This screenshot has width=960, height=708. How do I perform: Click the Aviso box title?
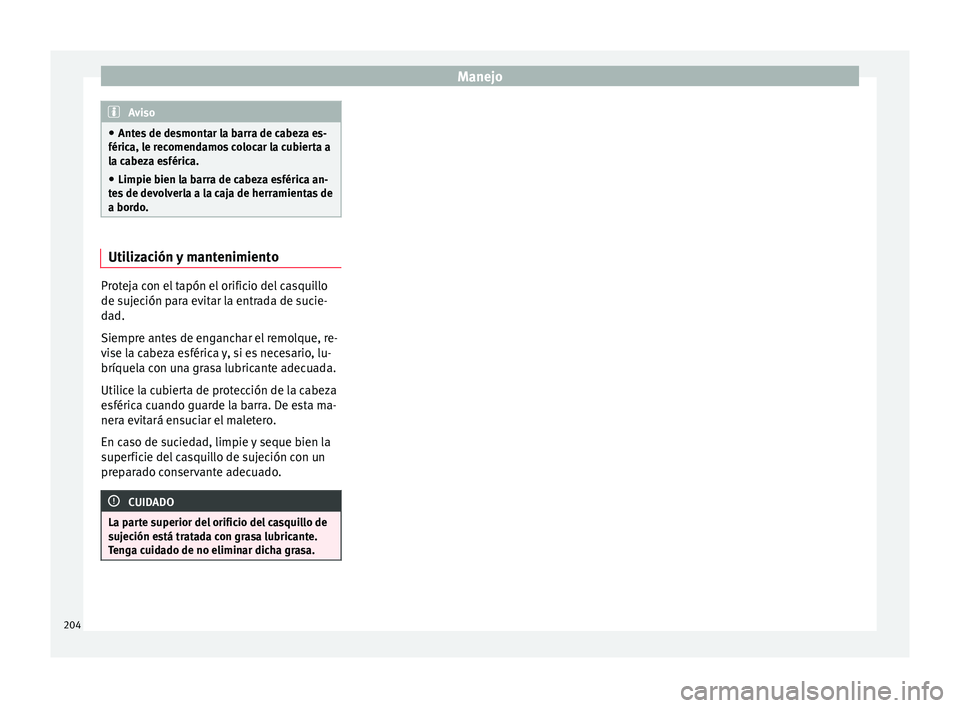click(x=141, y=113)
